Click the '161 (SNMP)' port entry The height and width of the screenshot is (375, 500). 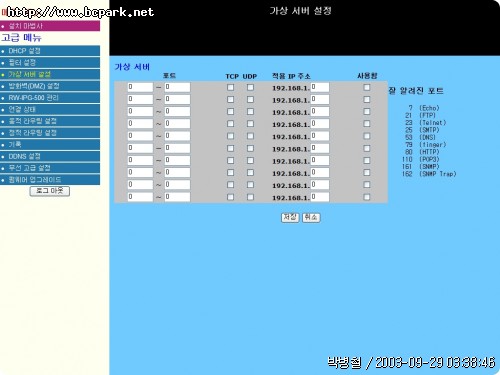(x=421, y=167)
